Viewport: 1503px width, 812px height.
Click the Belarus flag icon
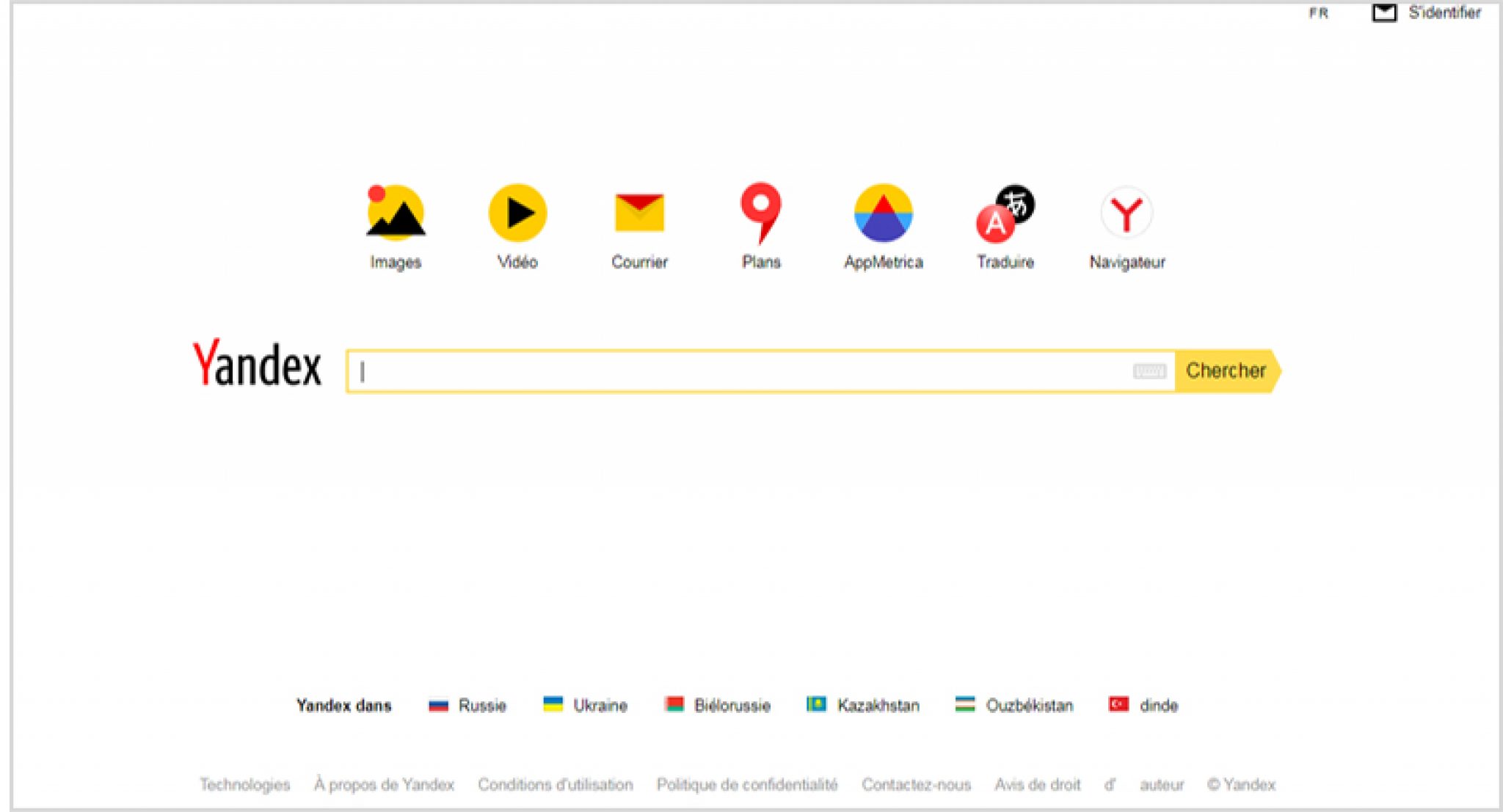point(674,704)
